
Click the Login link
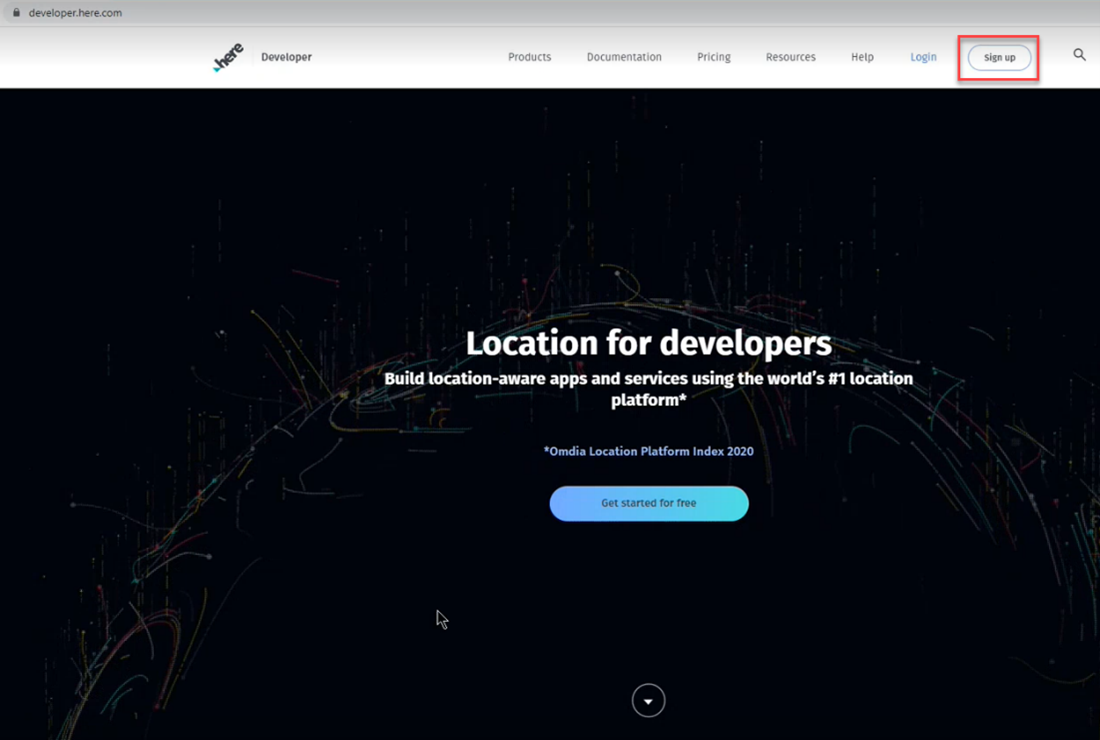pos(923,57)
